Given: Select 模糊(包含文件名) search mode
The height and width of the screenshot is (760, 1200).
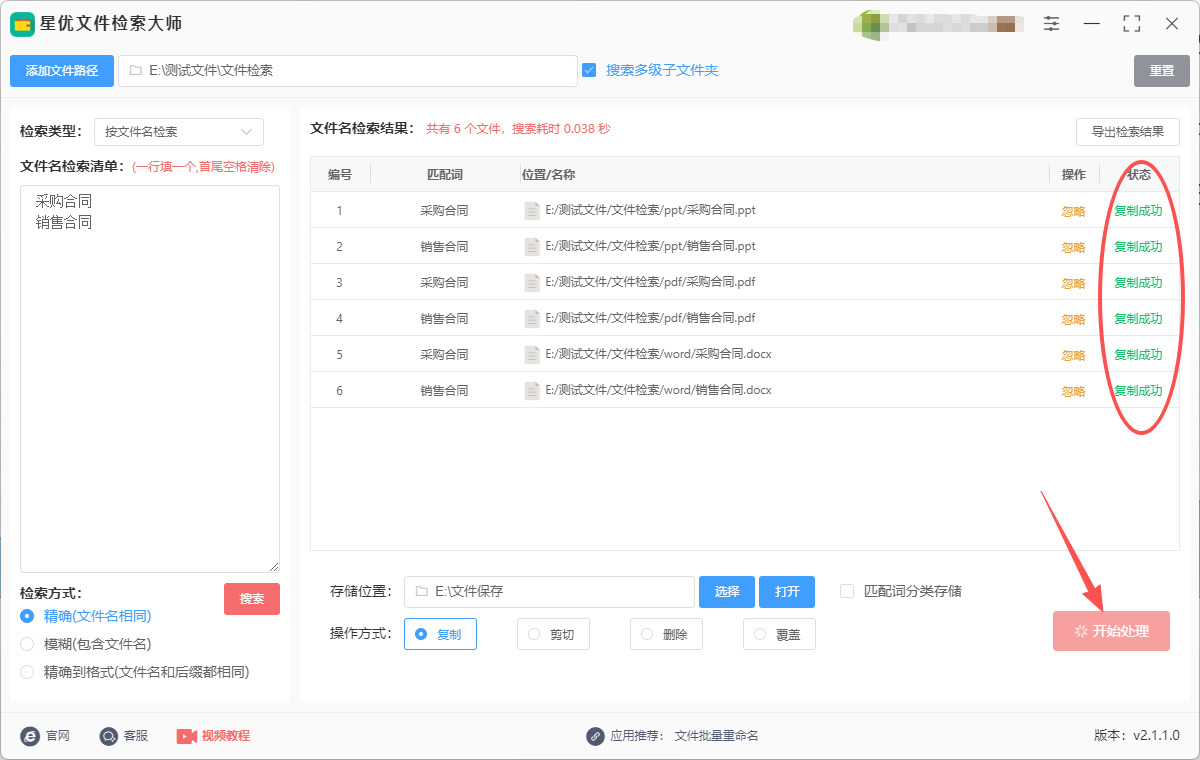Looking at the screenshot, I should (27, 644).
